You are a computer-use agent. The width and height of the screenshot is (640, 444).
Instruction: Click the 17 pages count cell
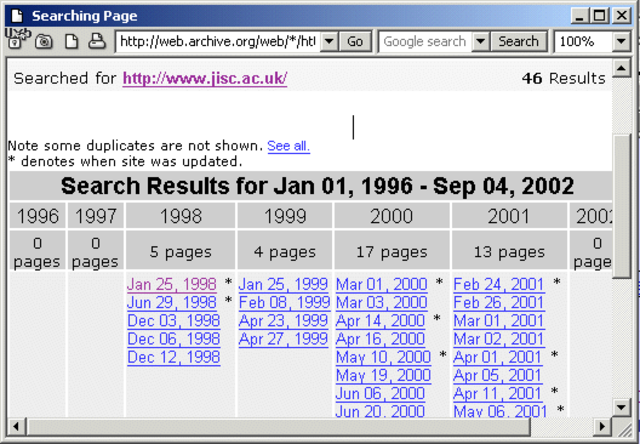pyautogui.click(x=391, y=252)
